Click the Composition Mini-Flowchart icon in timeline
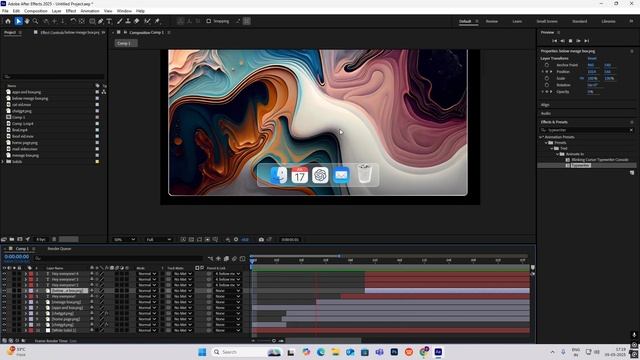This screenshot has height=360, width=640. (x=210, y=258)
